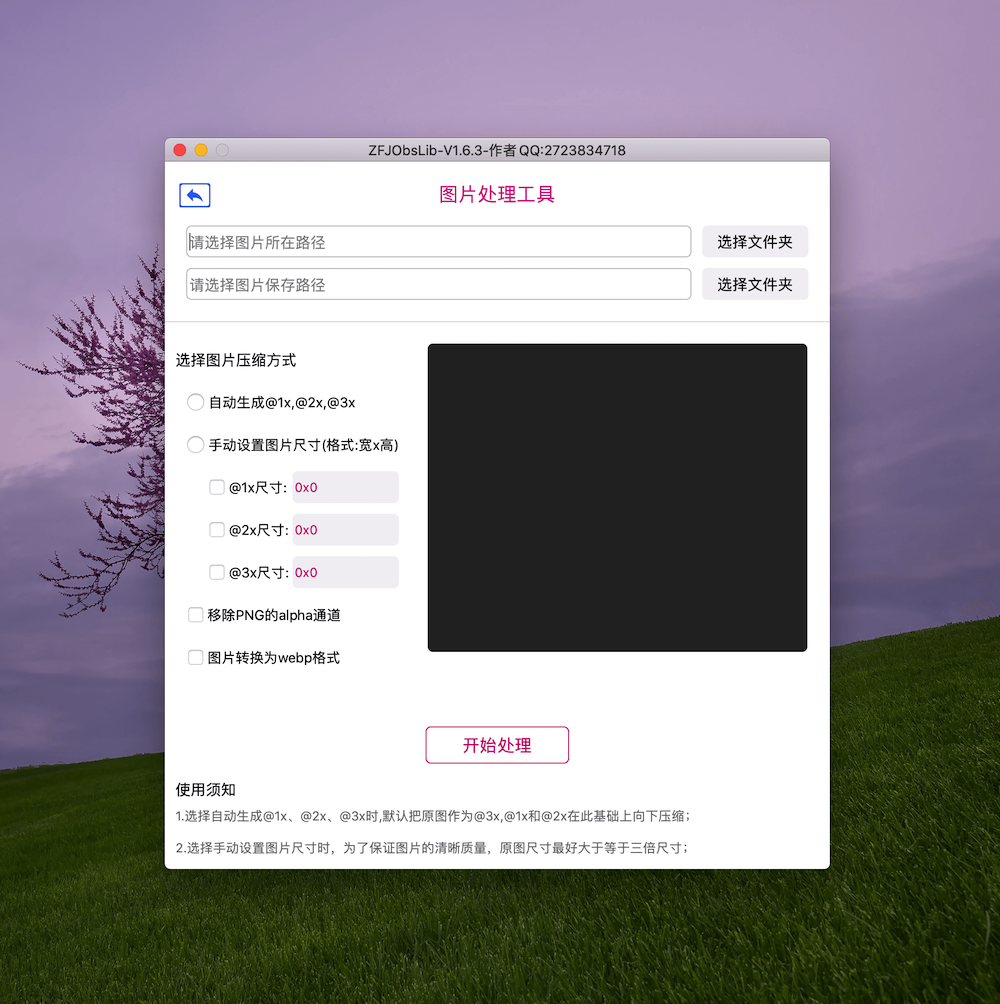Image resolution: width=1000 pixels, height=1004 pixels.
Task: Click usage note 2 about triple size
Action: point(431,848)
